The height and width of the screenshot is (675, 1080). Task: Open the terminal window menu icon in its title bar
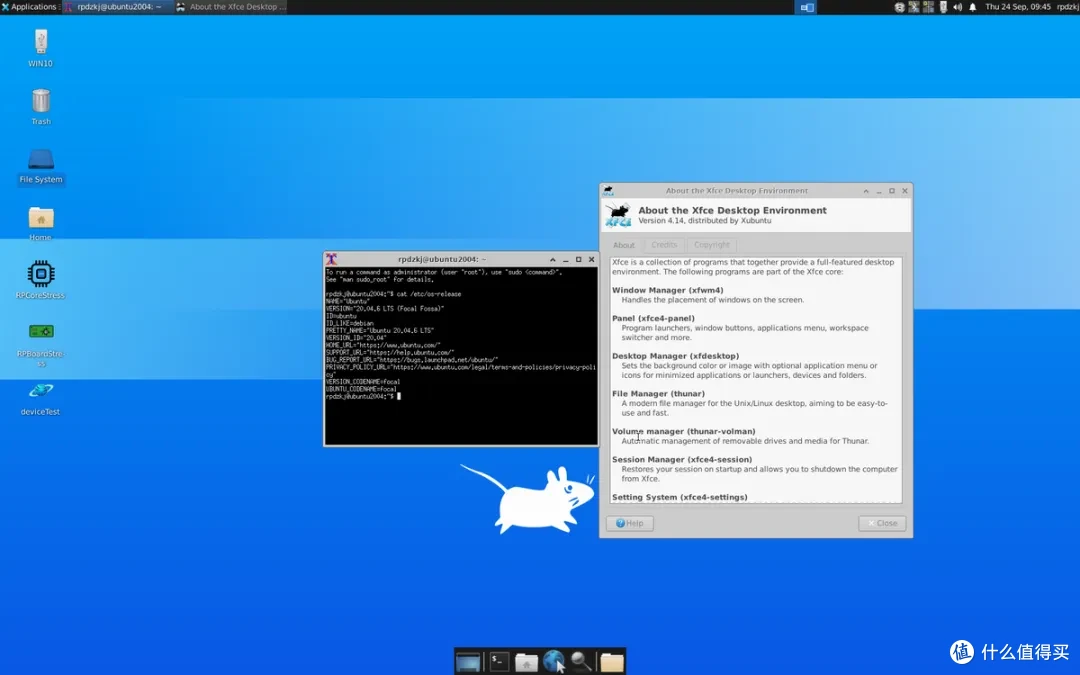pos(331,259)
